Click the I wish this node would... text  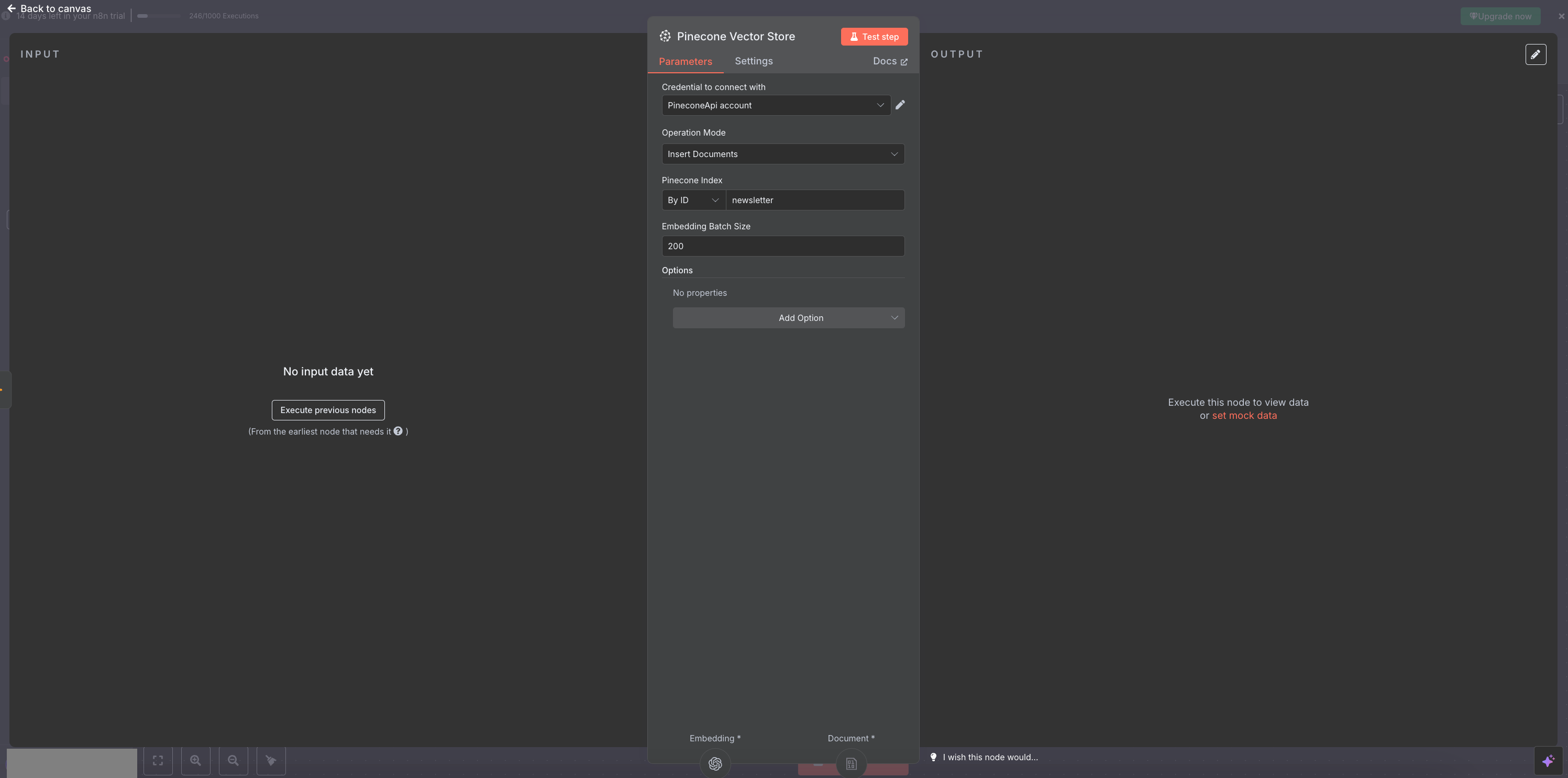point(990,757)
